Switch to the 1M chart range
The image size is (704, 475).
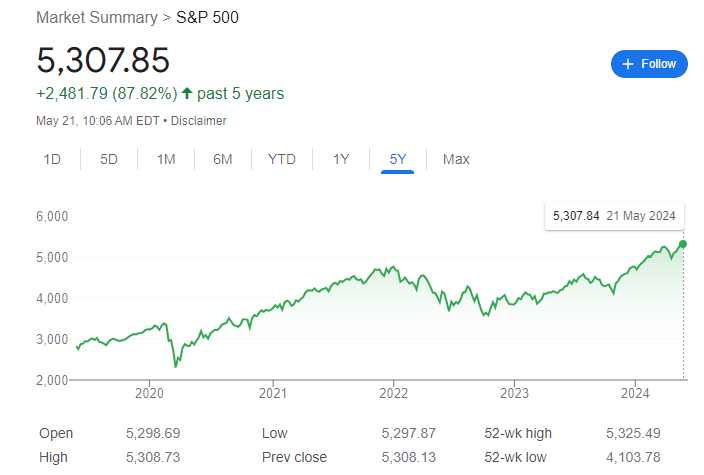click(x=166, y=159)
